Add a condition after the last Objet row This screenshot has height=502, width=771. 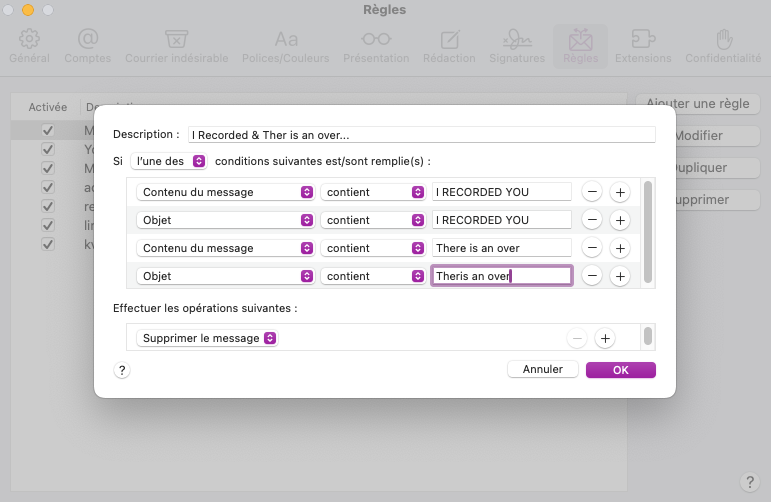point(619,276)
